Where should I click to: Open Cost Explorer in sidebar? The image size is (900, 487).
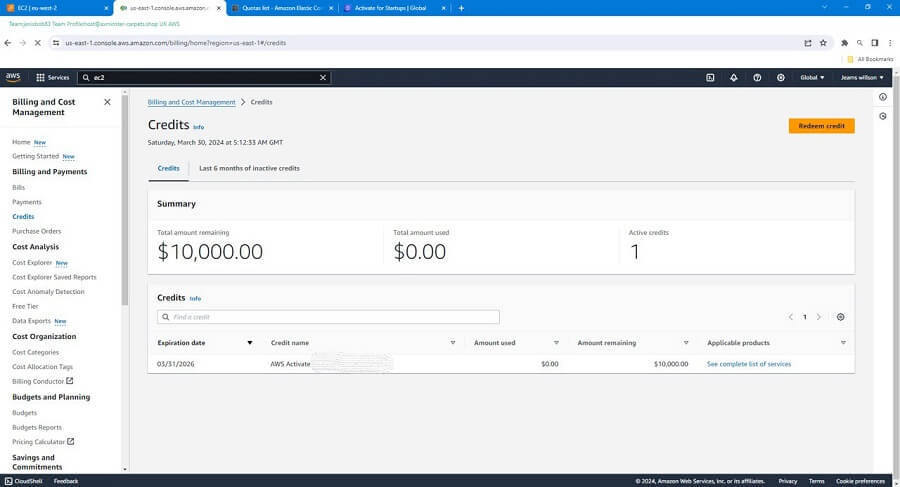tap(32, 262)
